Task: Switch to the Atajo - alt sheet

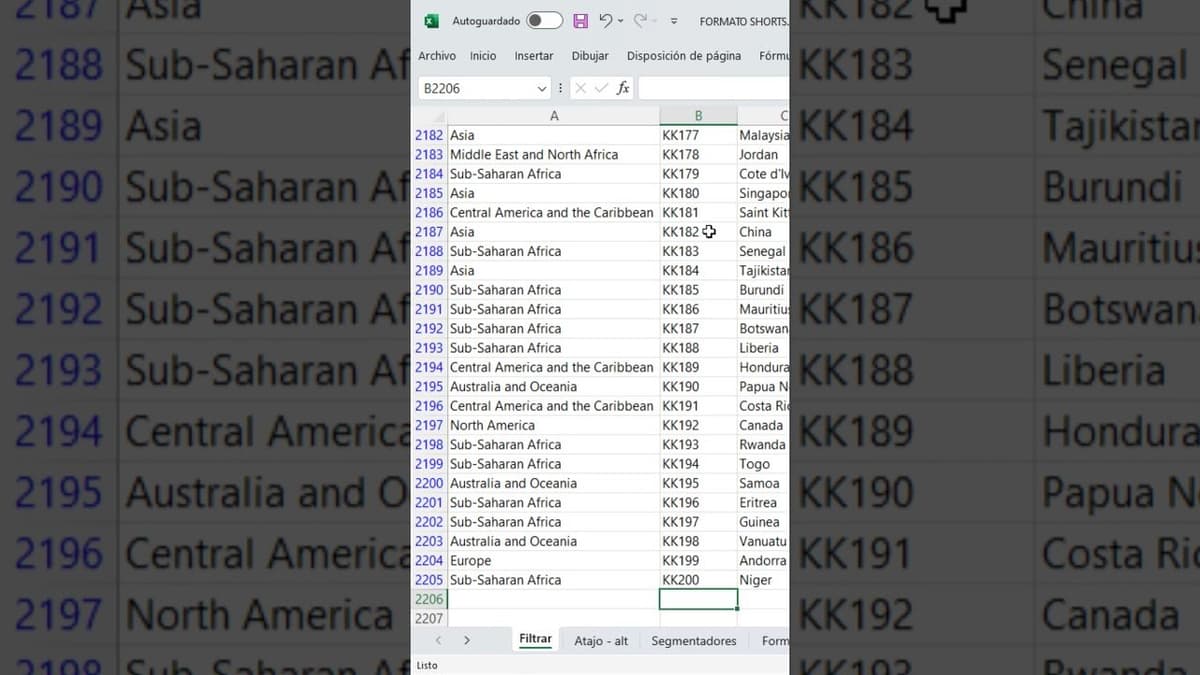Action: click(601, 641)
